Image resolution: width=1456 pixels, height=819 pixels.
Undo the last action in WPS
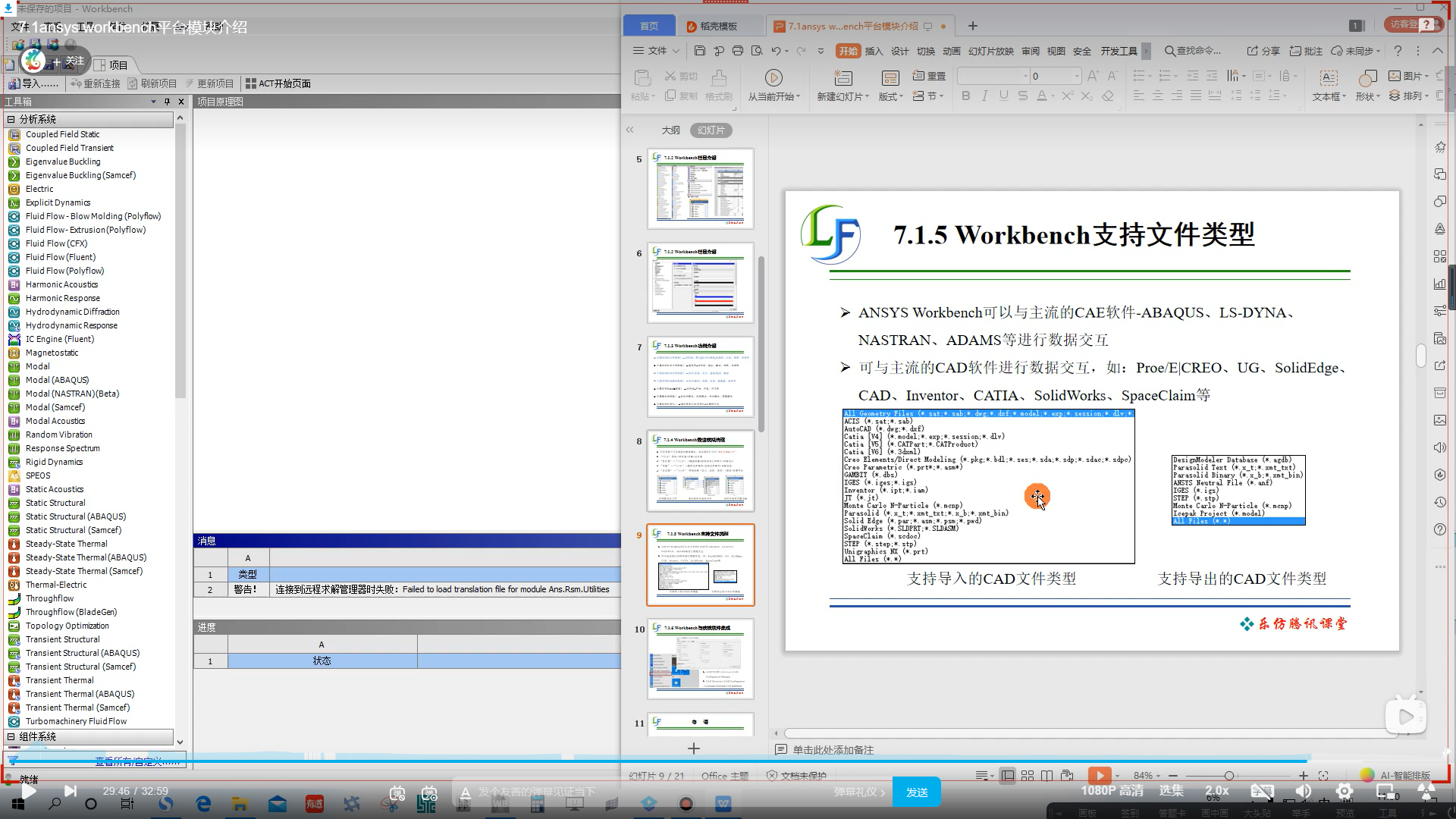click(776, 51)
